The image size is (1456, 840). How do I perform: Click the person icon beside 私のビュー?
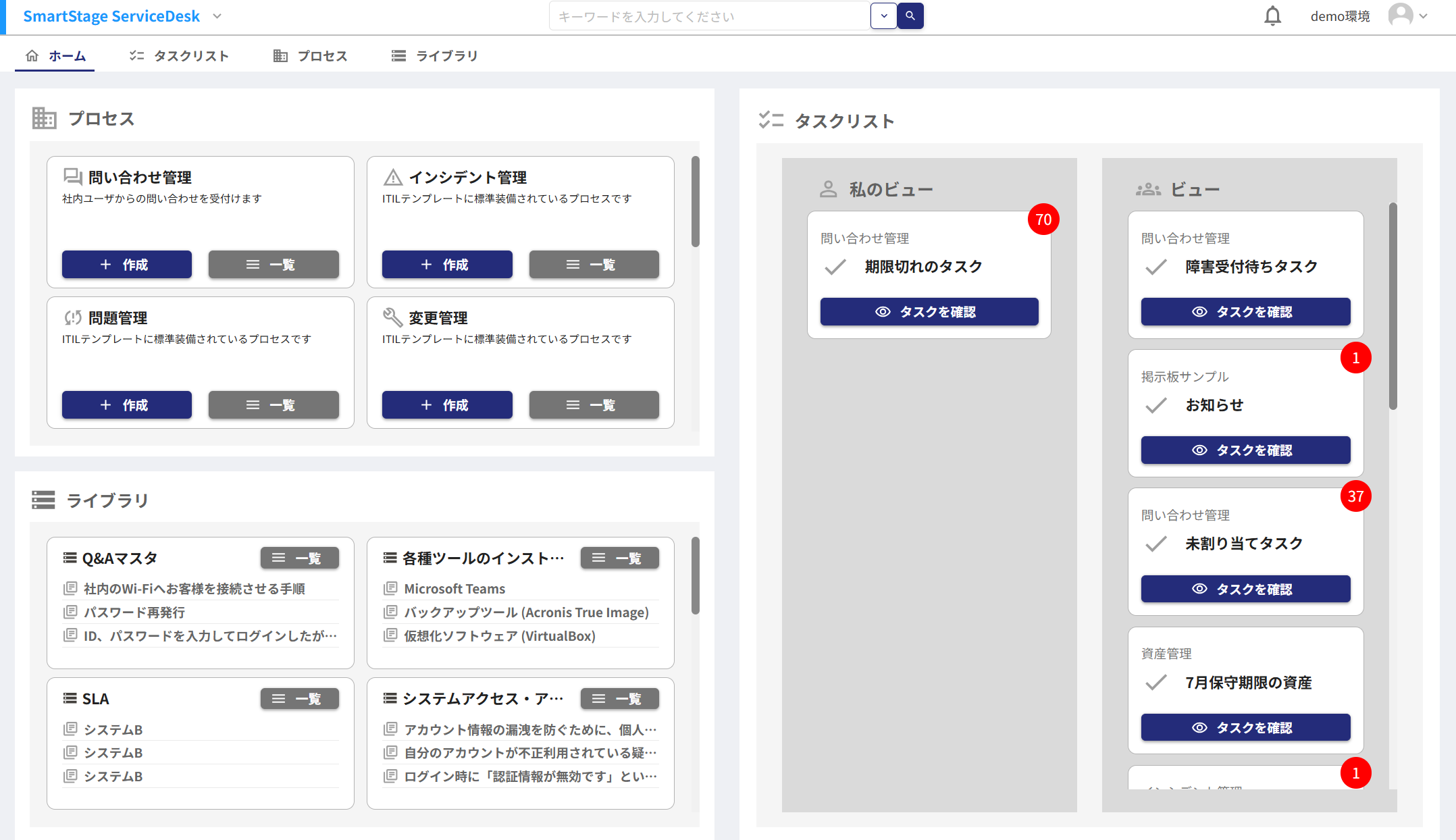point(828,188)
